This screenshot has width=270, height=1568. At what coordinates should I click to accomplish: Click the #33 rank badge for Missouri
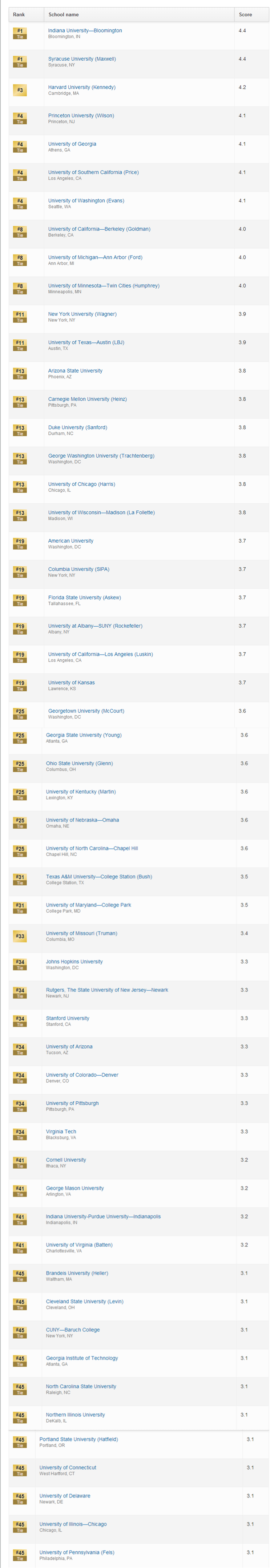click(x=20, y=936)
